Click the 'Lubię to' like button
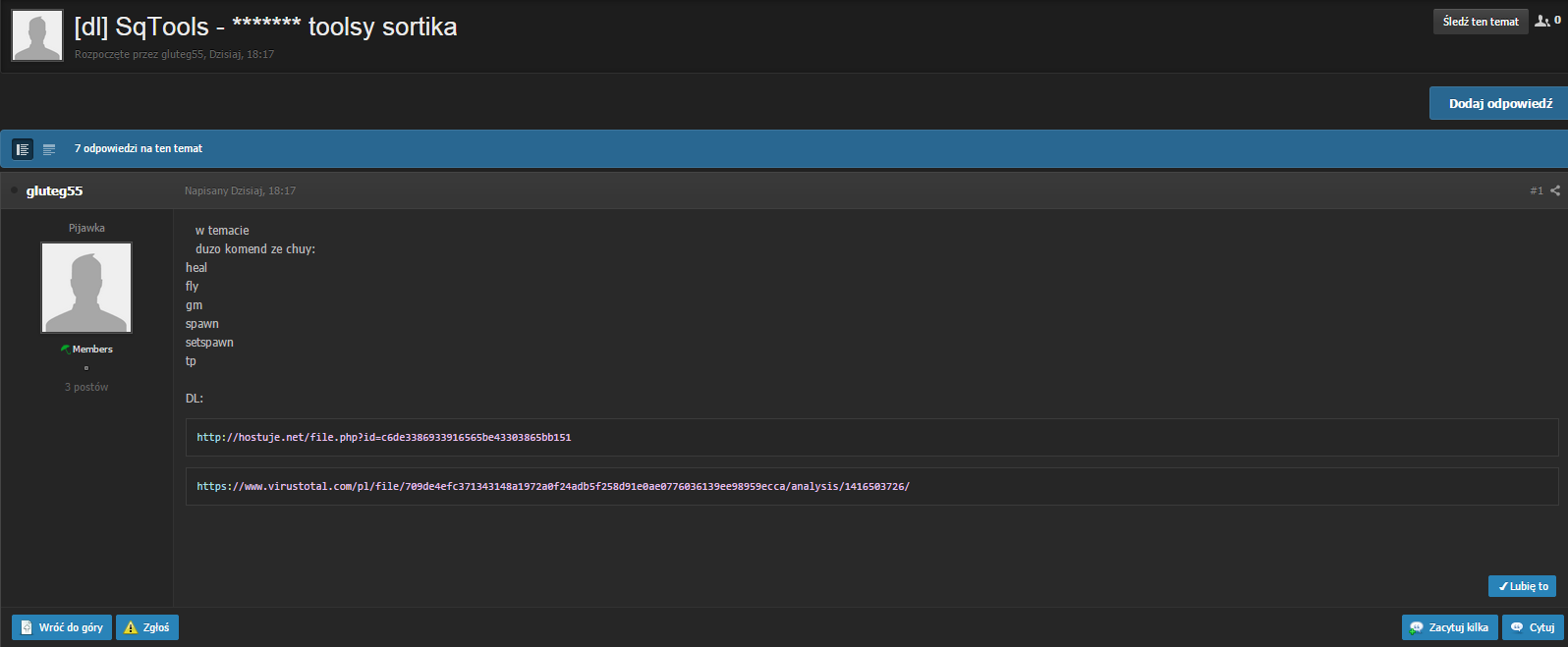 (x=1522, y=586)
